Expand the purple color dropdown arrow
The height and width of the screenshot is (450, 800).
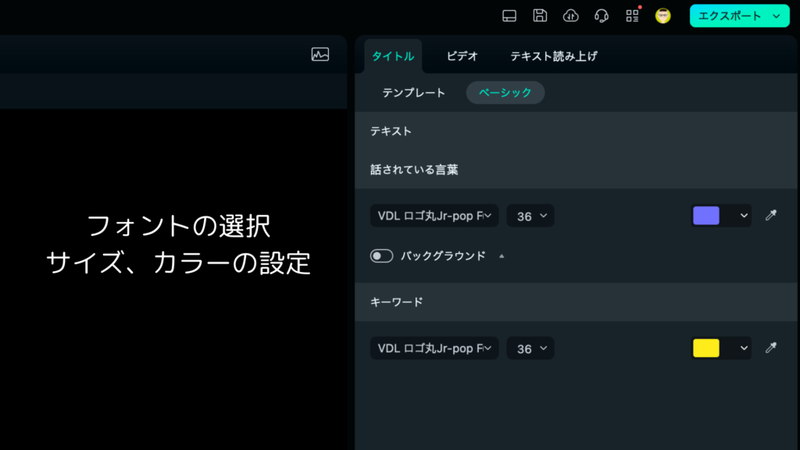point(744,215)
